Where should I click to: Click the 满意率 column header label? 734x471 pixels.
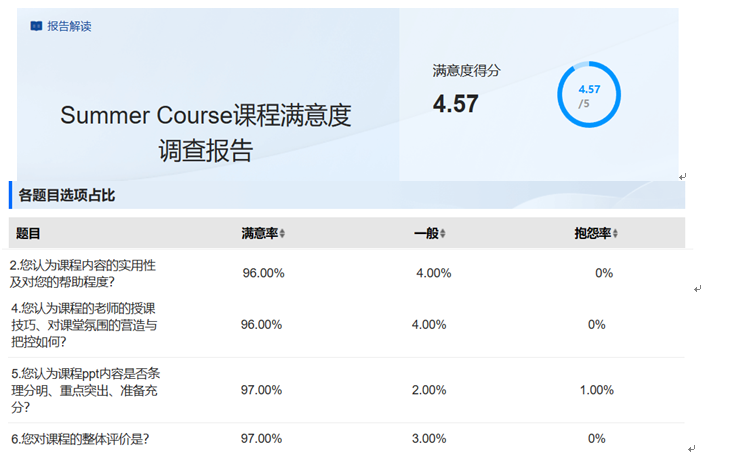coord(259,233)
